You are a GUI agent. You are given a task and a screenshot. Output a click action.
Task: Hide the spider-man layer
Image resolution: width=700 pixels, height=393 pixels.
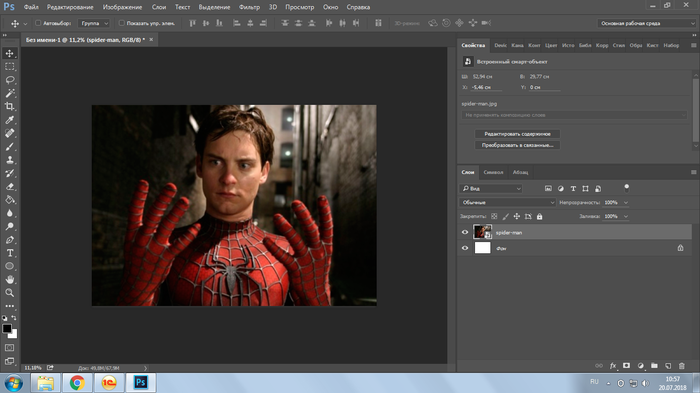pos(465,232)
